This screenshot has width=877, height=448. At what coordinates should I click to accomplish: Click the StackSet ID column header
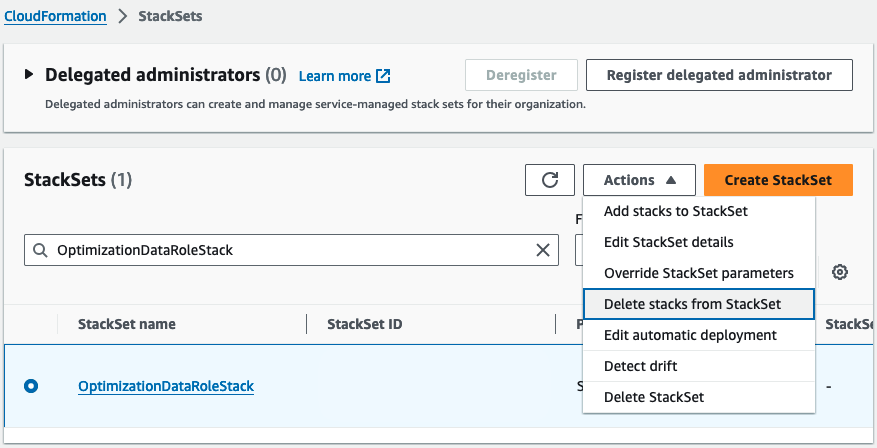tap(365, 324)
